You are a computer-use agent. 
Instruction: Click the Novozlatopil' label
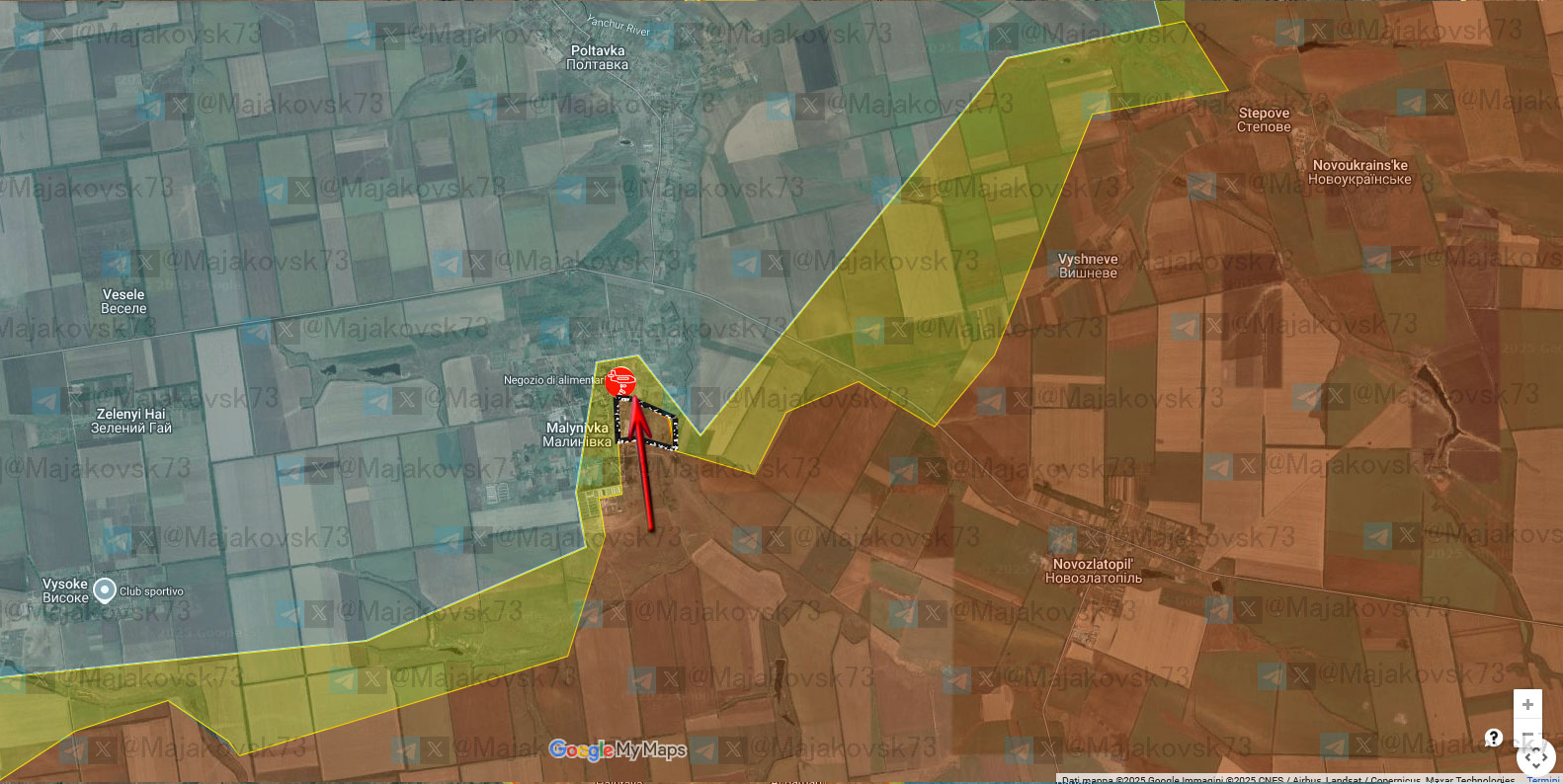pos(1093,572)
